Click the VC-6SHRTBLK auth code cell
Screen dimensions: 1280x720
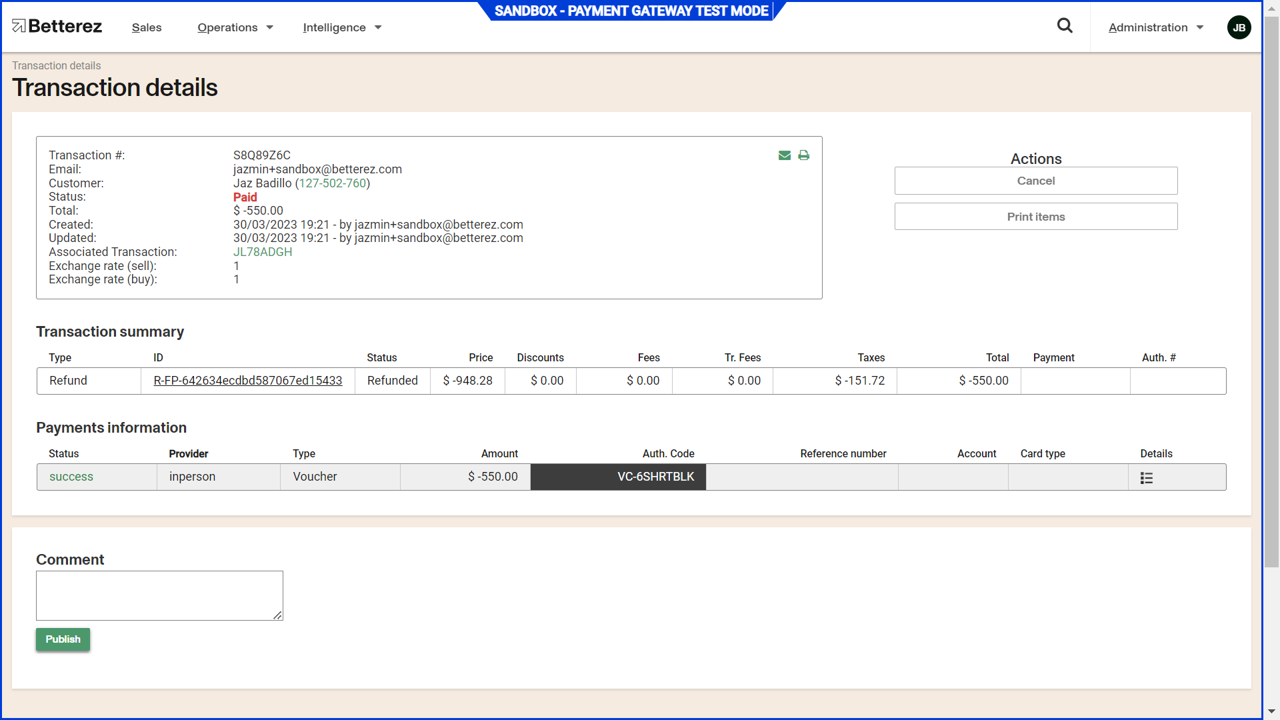(618, 477)
